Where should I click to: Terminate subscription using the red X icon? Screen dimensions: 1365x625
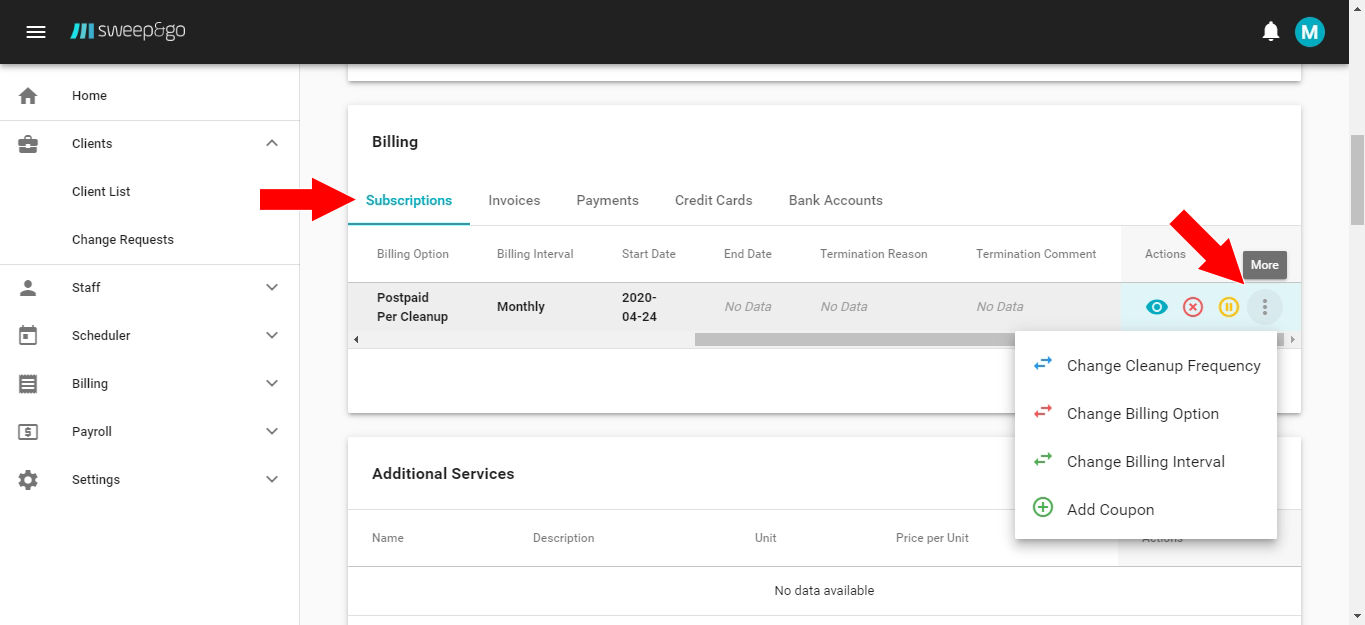1192,307
